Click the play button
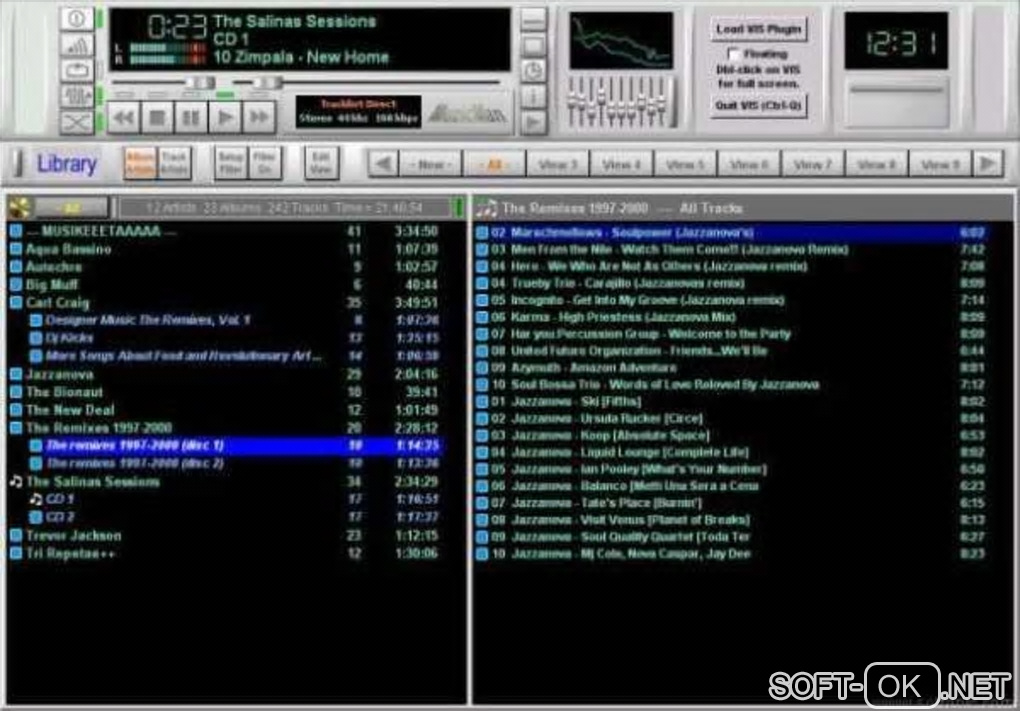The image size is (1020, 711). click(225, 118)
